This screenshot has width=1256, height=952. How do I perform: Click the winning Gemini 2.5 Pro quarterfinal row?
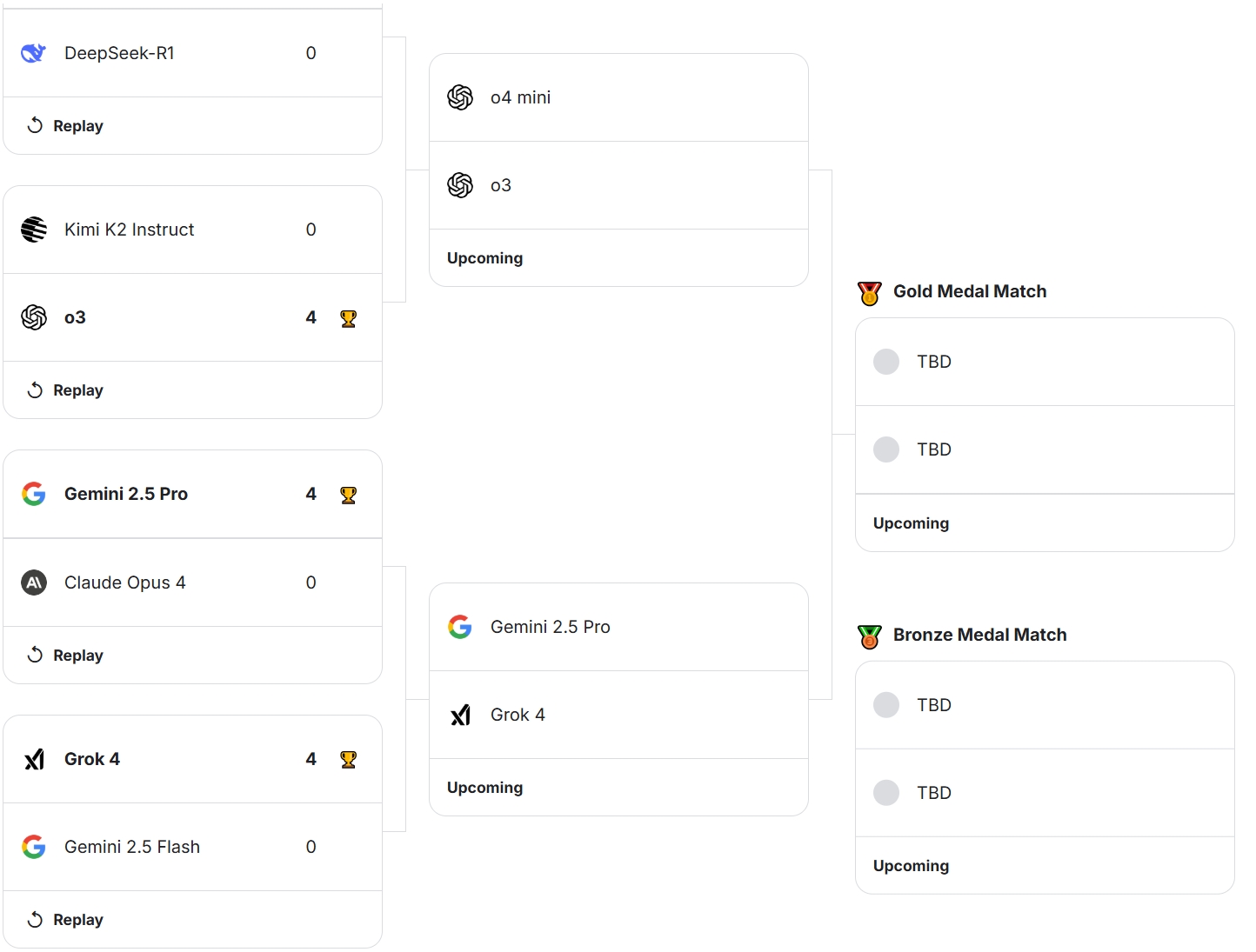[126, 494]
